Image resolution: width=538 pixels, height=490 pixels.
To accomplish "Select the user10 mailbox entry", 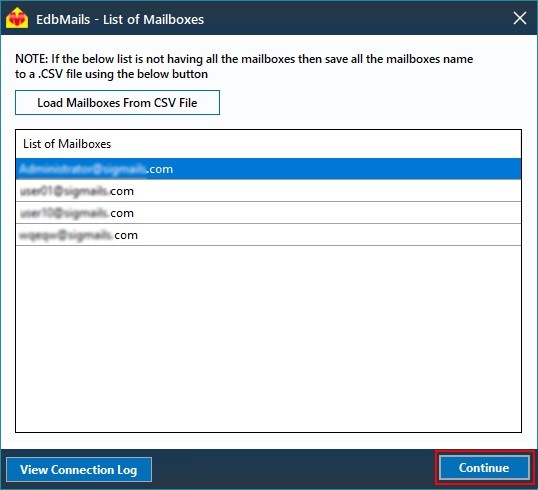I will pos(268,213).
